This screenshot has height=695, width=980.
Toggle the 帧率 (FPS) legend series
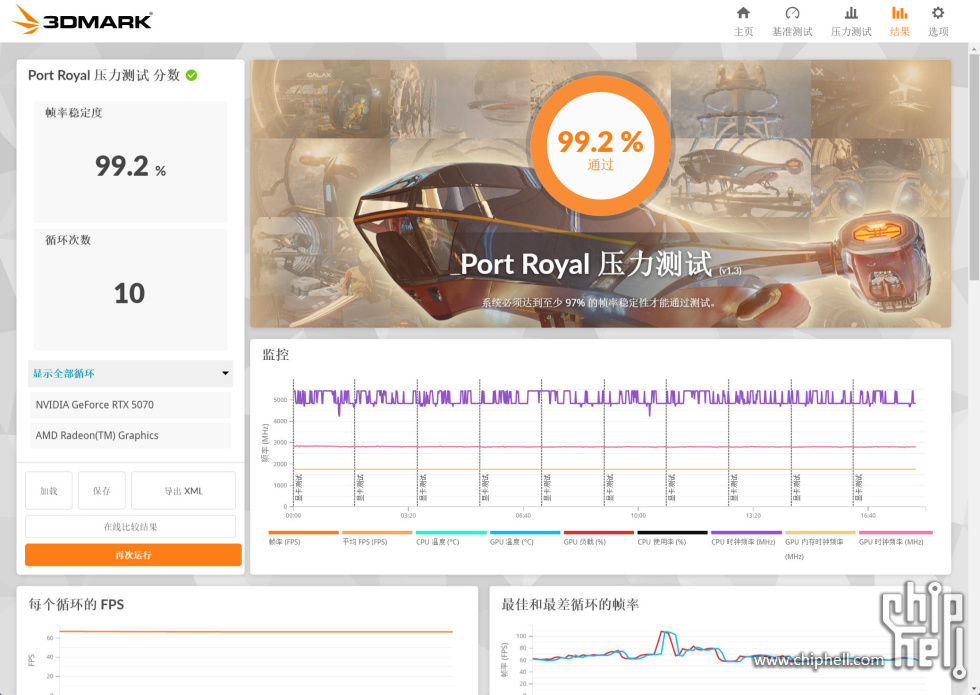click(285, 541)
